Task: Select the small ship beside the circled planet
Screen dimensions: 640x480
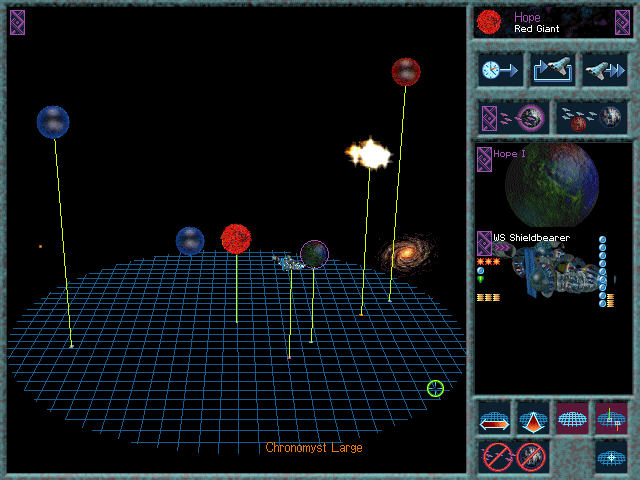Action: coord(289,262)
